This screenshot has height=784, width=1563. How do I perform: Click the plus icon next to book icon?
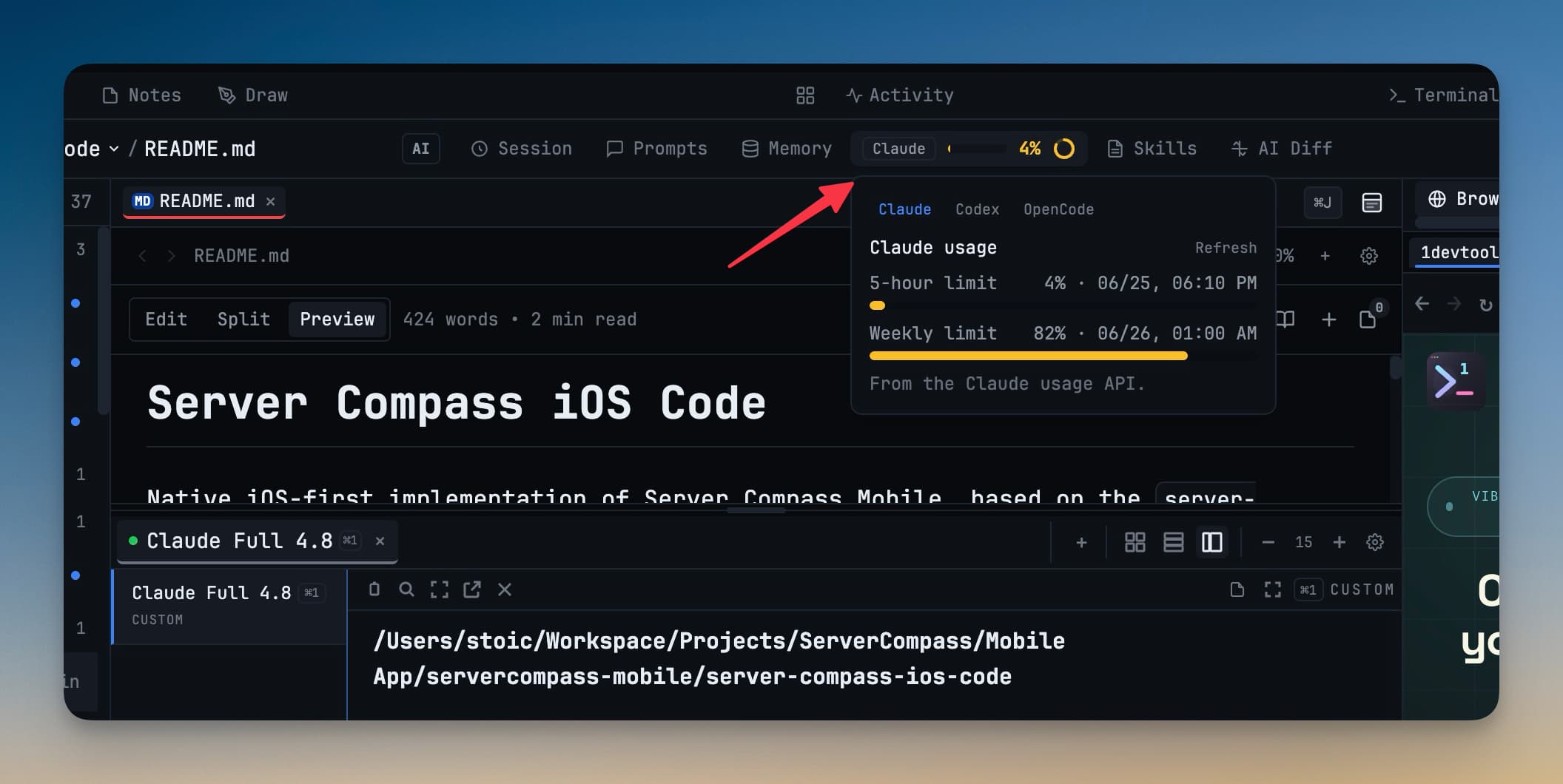click(1329, 320)
